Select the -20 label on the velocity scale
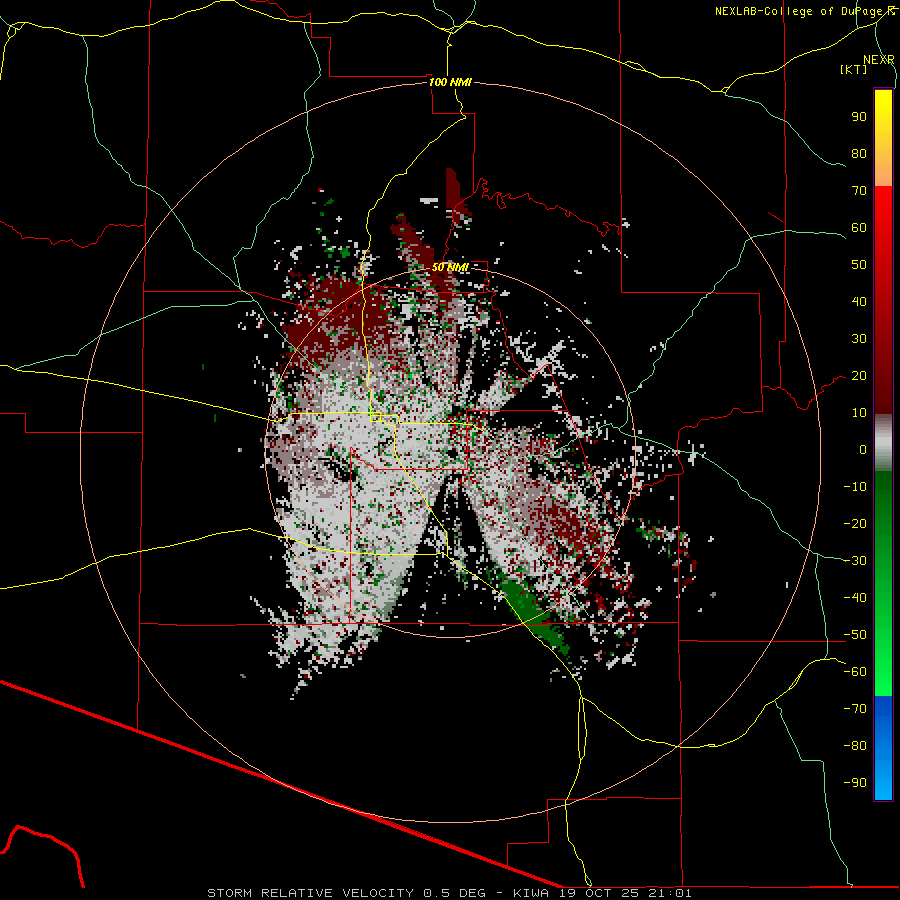Image resolution: width=900 pixels, height=900 pixels. point(855,524)
